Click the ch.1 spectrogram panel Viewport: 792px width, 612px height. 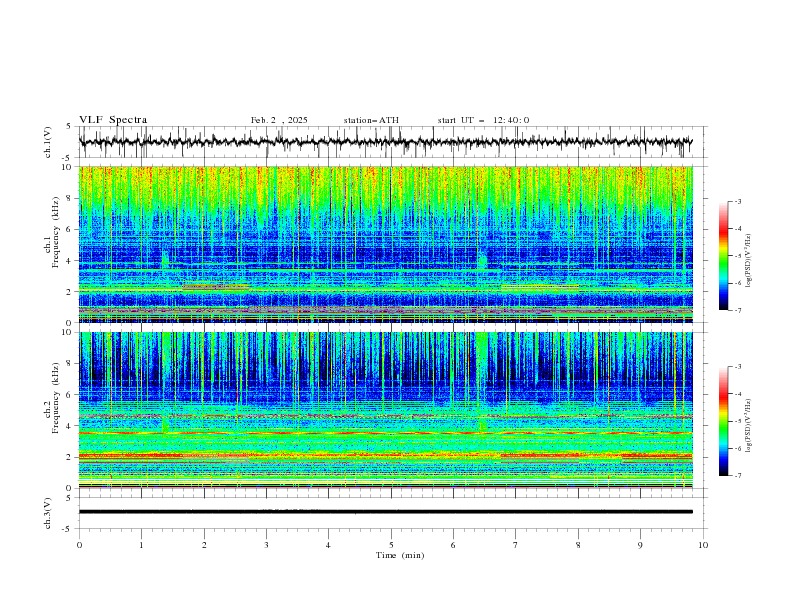(385, 244)
